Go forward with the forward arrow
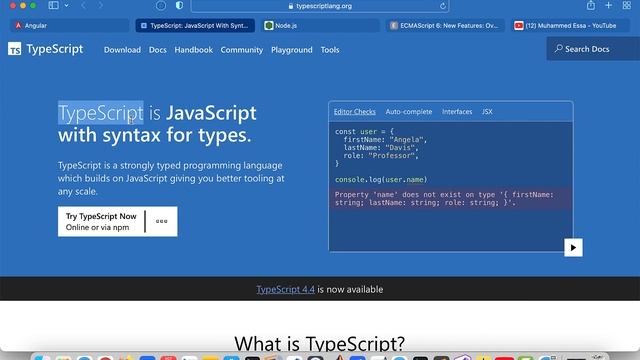Viewport: 640px width, 360px height. [100, 6]
